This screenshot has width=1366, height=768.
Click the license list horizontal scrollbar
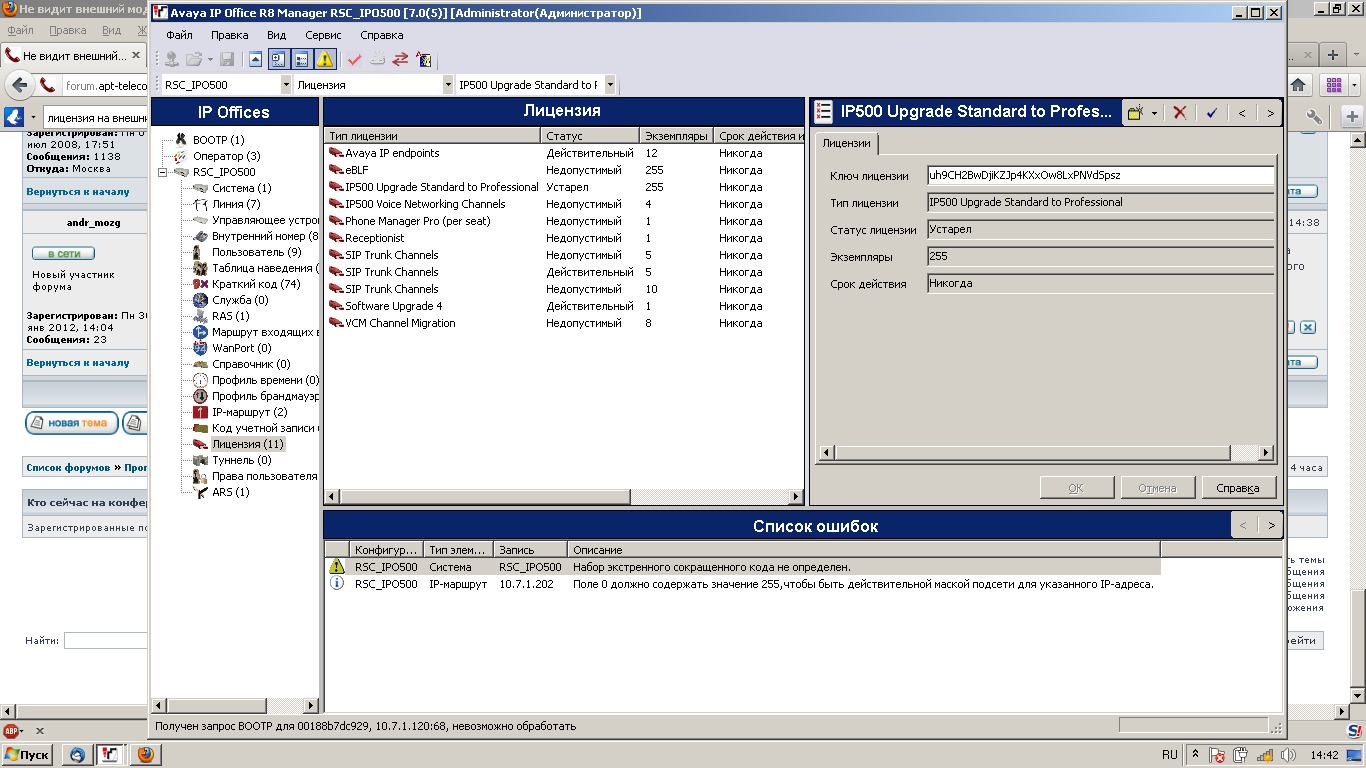(564, 496)
